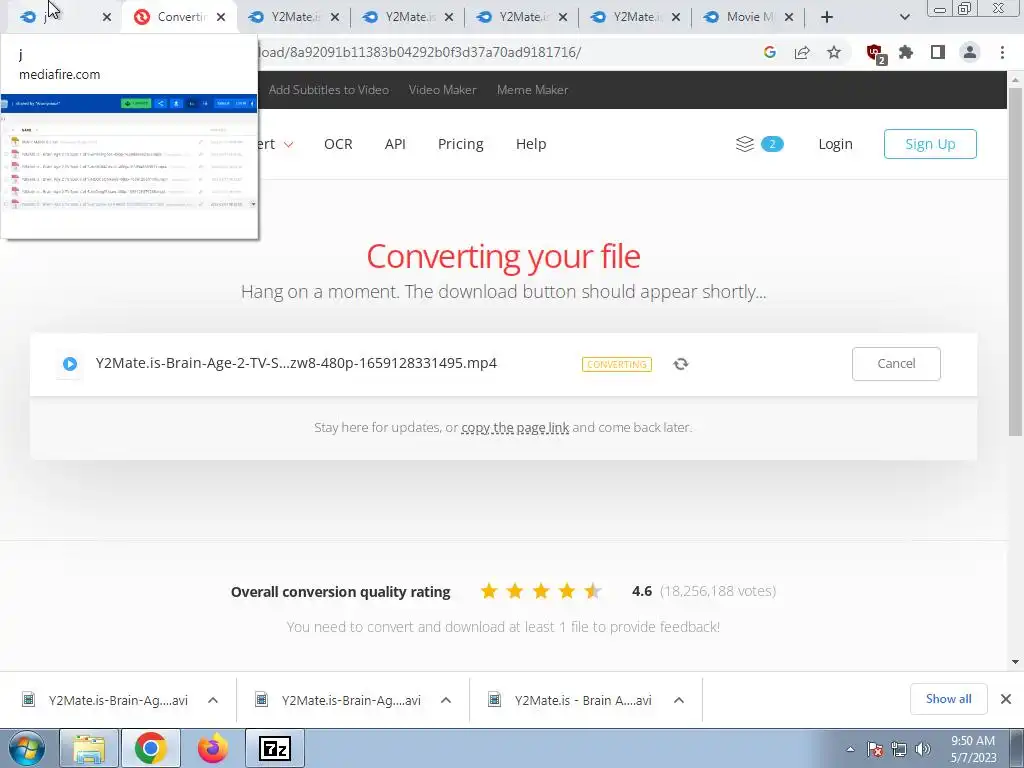This screenshot has width=1024, height=768.
Task: Close the Movie M tab
Action: point(789,17)
